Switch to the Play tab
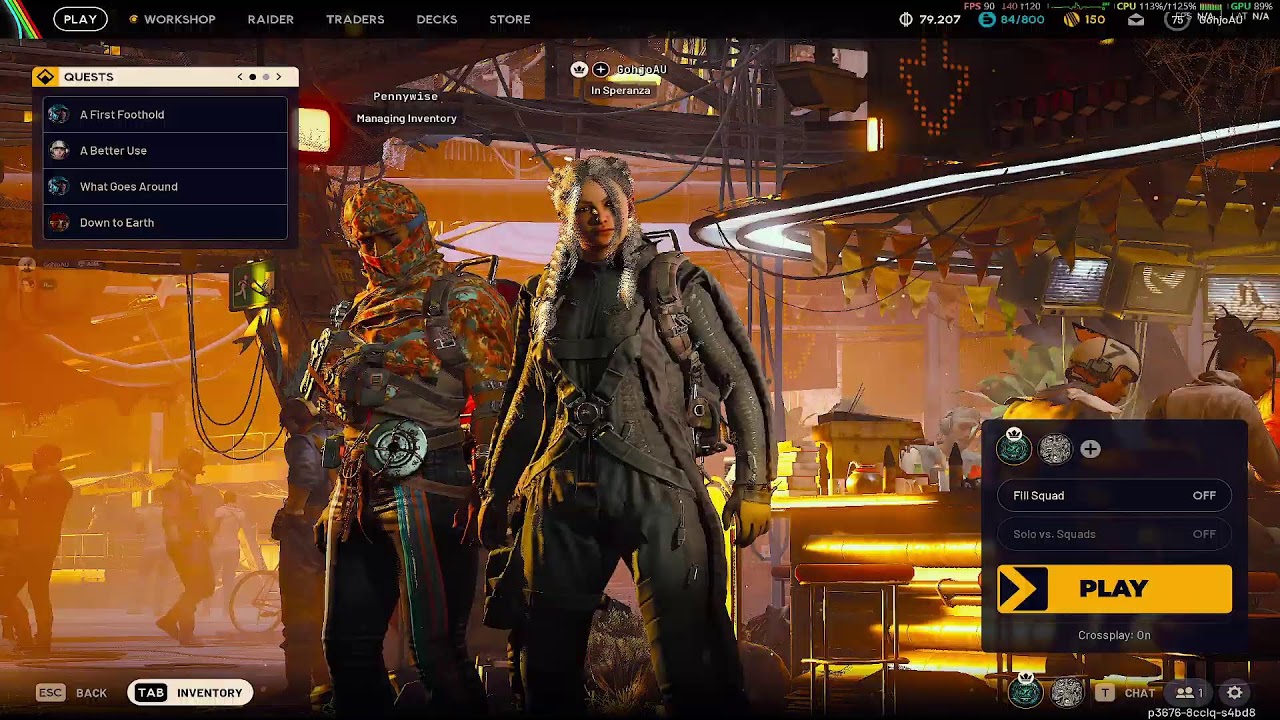 pos(80,19)
